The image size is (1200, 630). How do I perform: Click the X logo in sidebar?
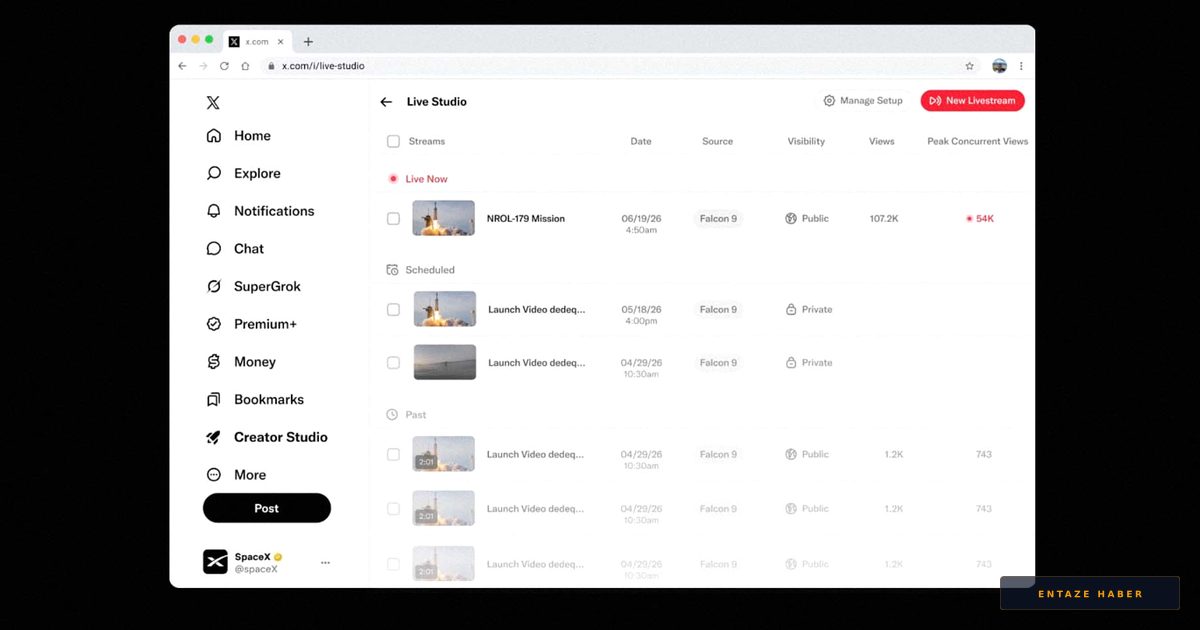coord(213,102)
